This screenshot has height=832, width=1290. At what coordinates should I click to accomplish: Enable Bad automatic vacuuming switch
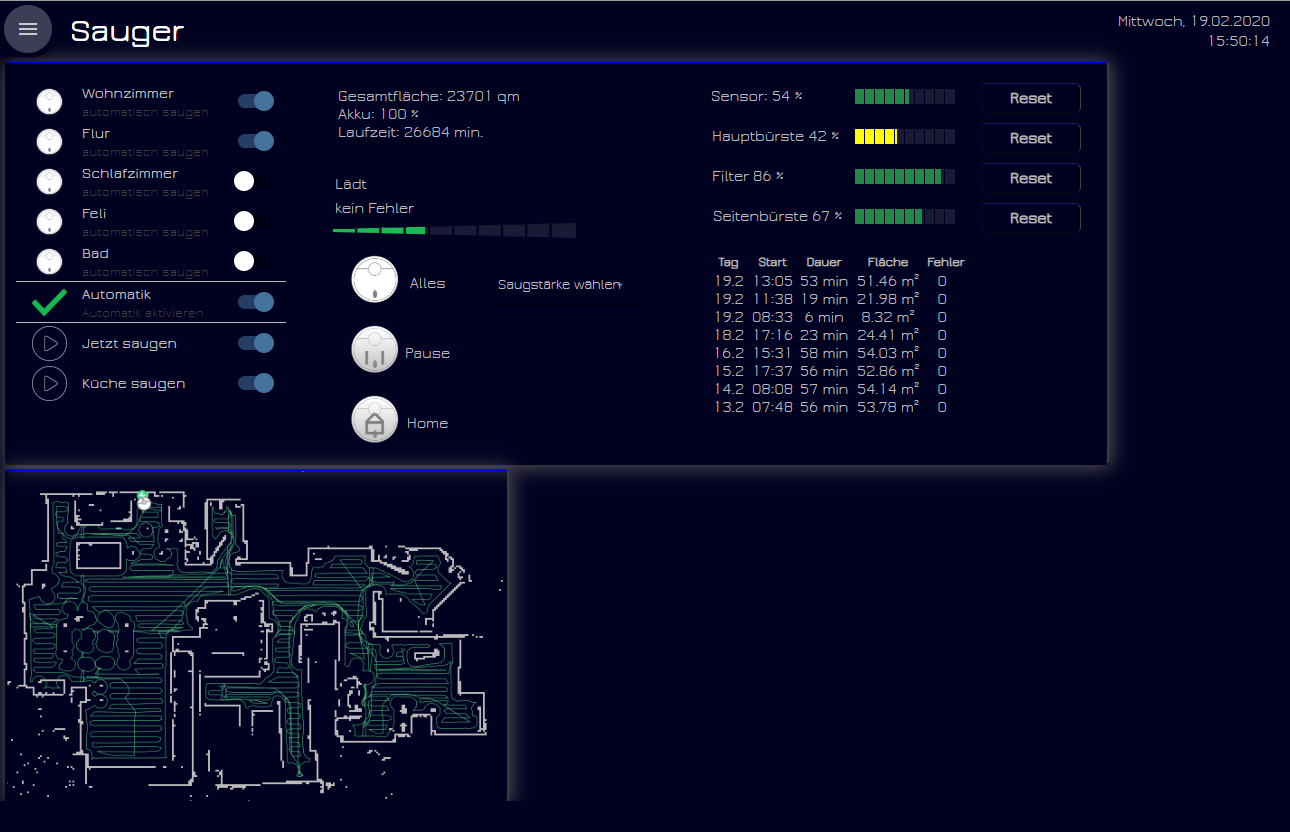251,261
